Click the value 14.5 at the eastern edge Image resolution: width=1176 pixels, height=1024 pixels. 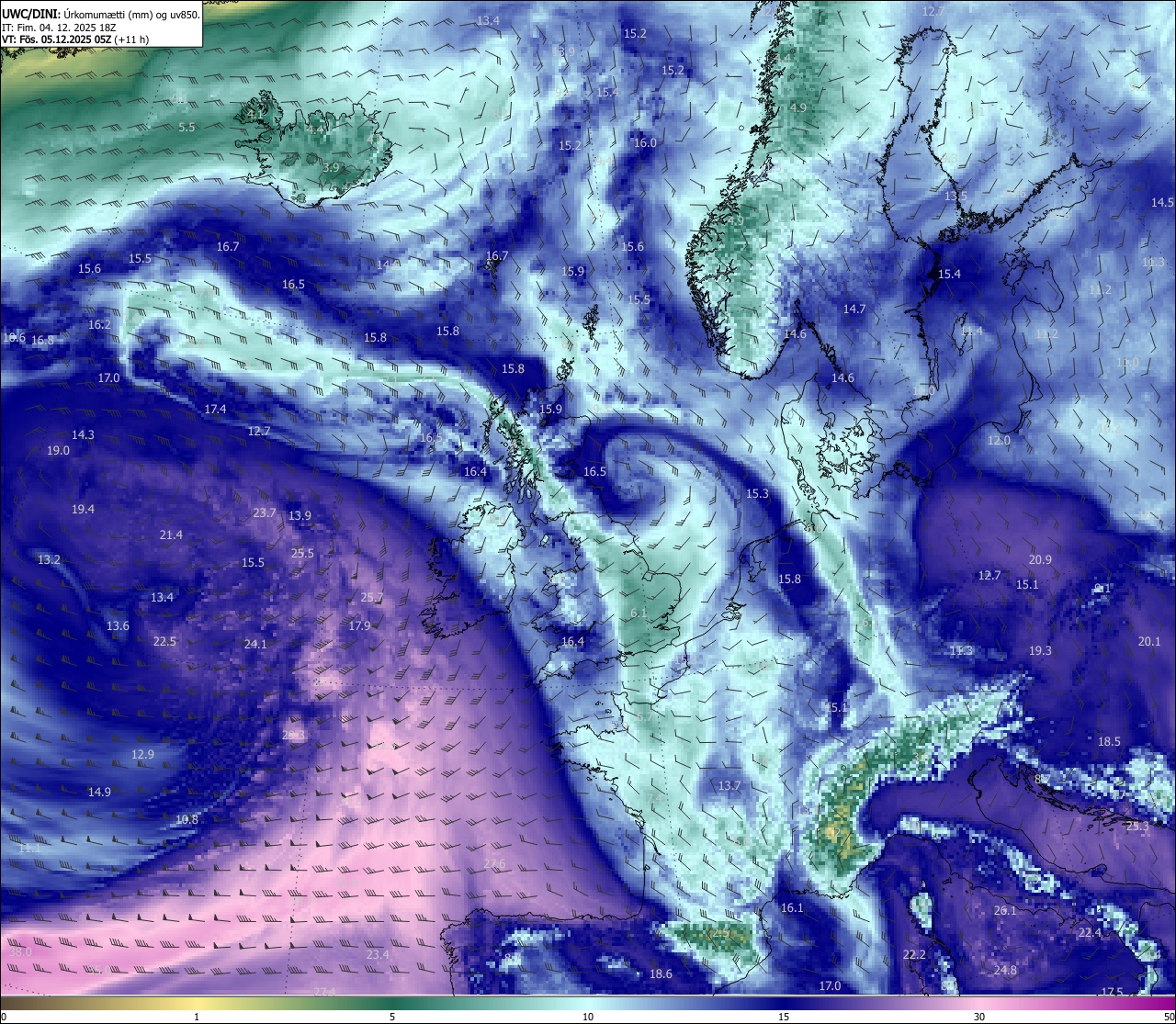[x=1162, y=203]
